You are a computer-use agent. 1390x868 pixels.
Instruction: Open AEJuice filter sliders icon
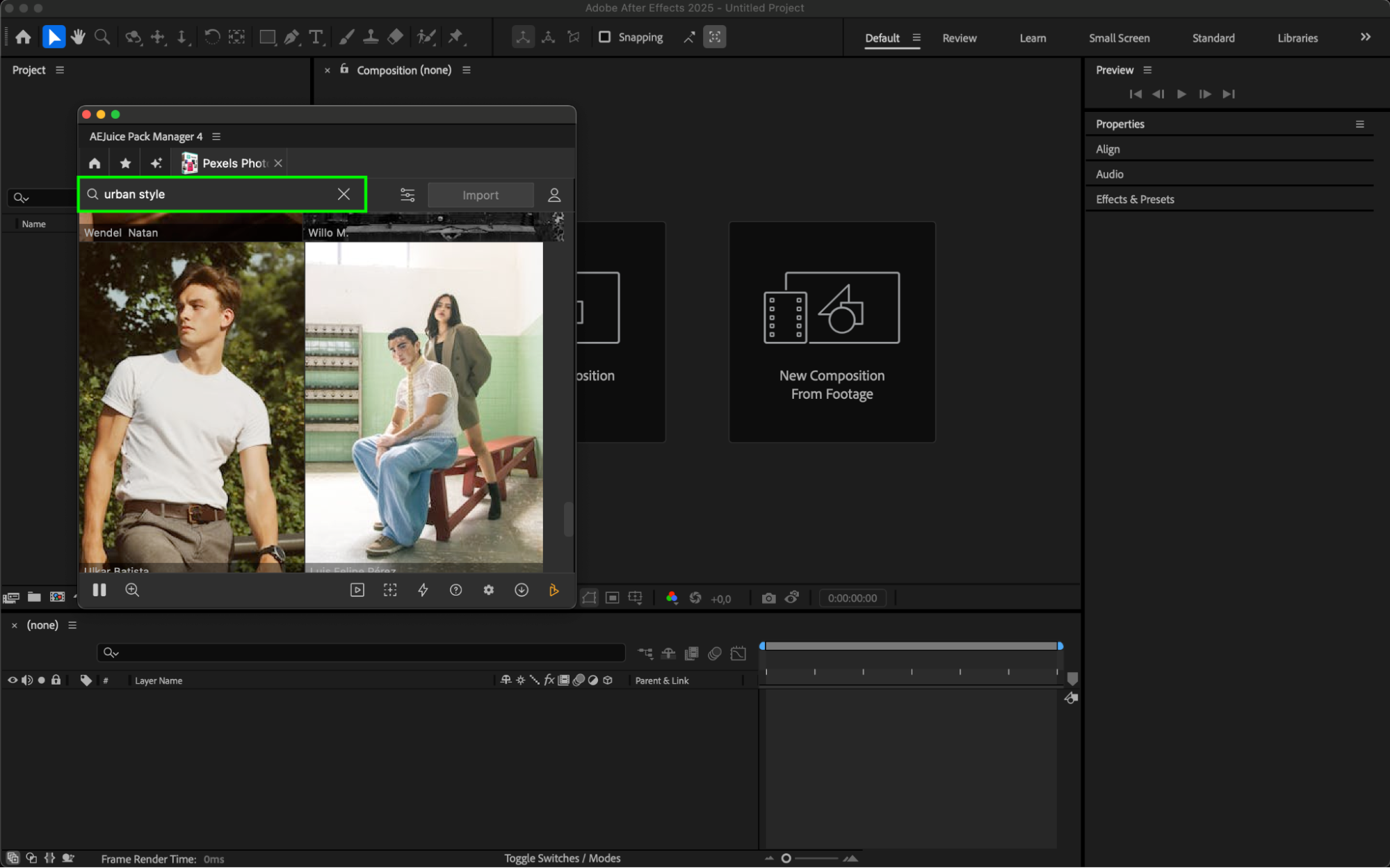coord(407,195)
